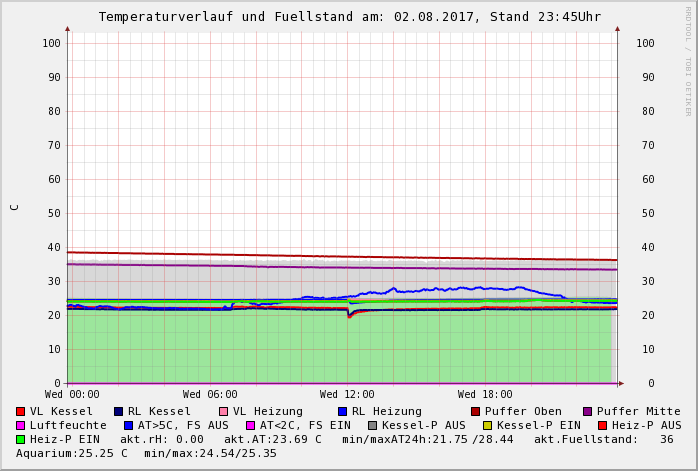Click the red Heiz-P AUS swatch
The height and width of the screenshot is (471, 698).
pos(602,425)
